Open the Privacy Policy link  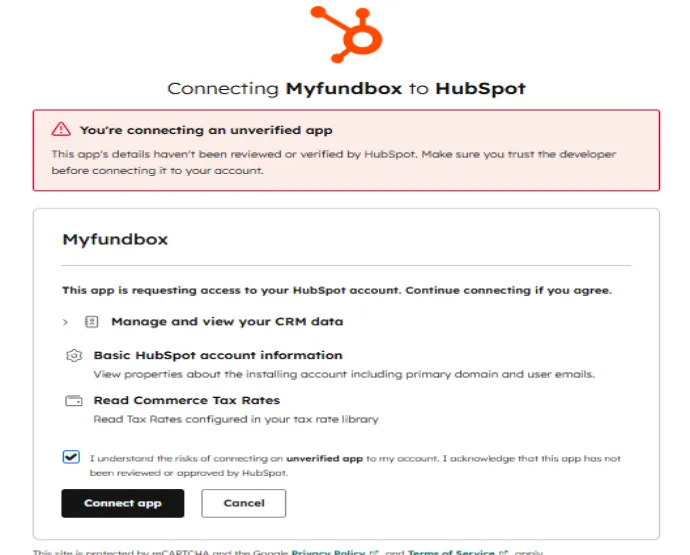pos(328,552)
